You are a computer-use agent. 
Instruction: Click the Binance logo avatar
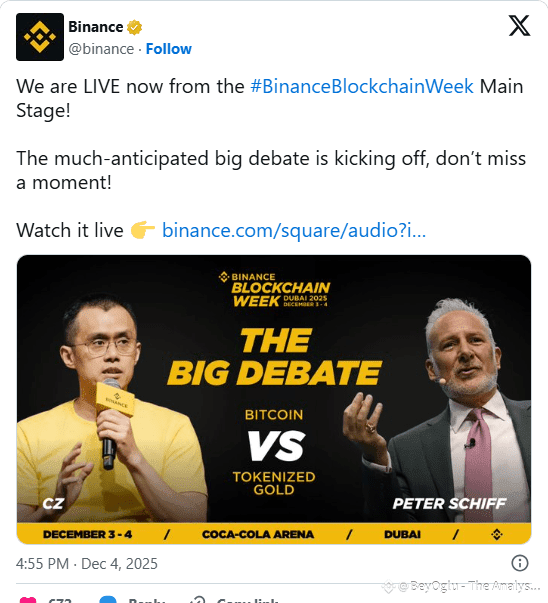(x=40, y=37)
